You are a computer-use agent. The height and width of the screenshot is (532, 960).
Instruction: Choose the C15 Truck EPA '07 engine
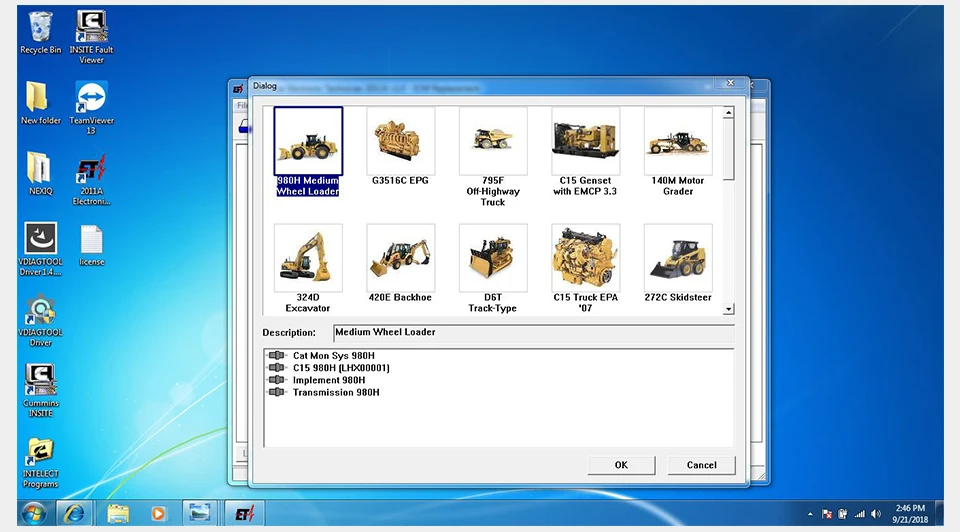click(585, 258)
